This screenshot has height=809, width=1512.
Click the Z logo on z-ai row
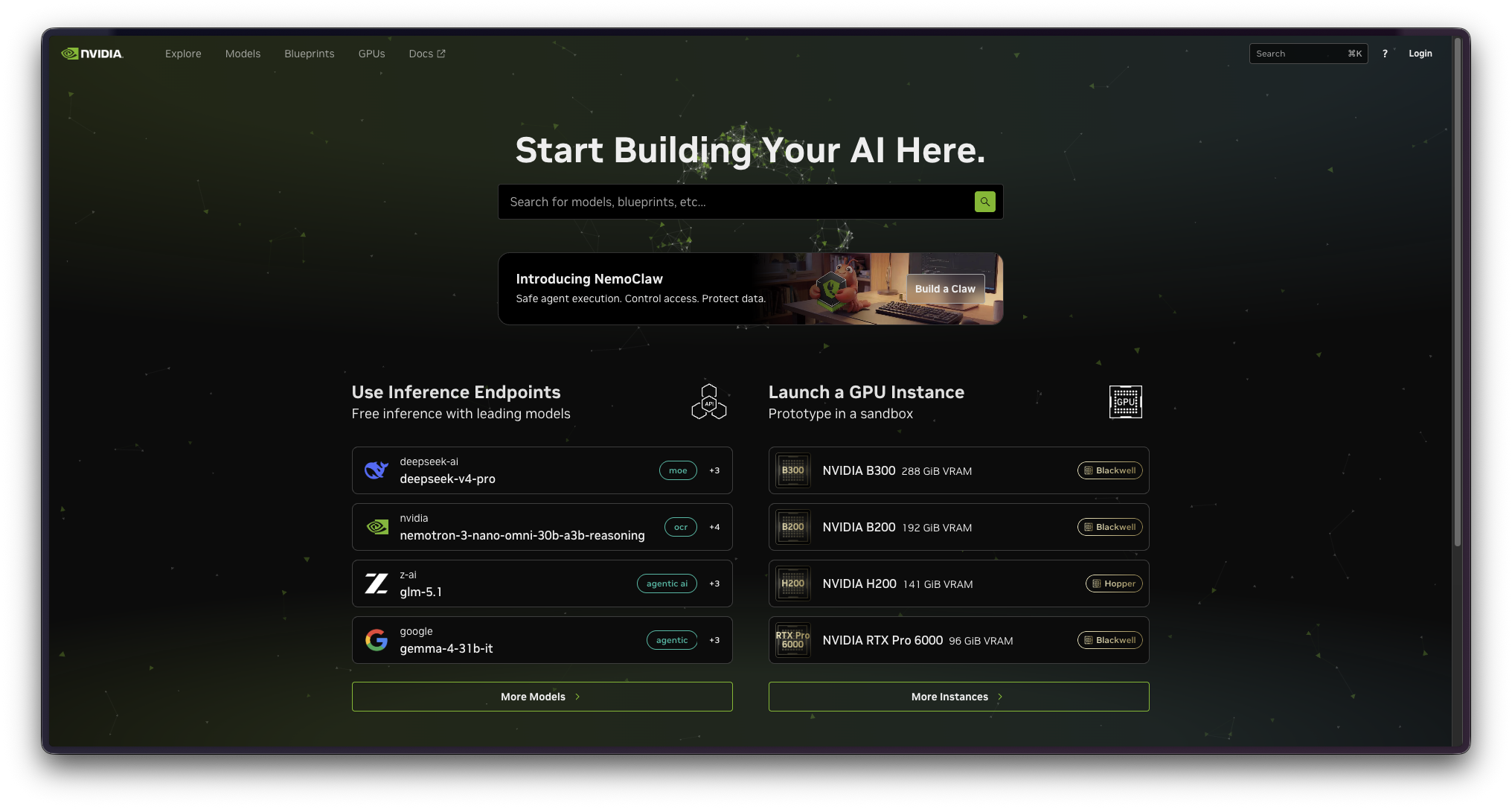(377, 583)
